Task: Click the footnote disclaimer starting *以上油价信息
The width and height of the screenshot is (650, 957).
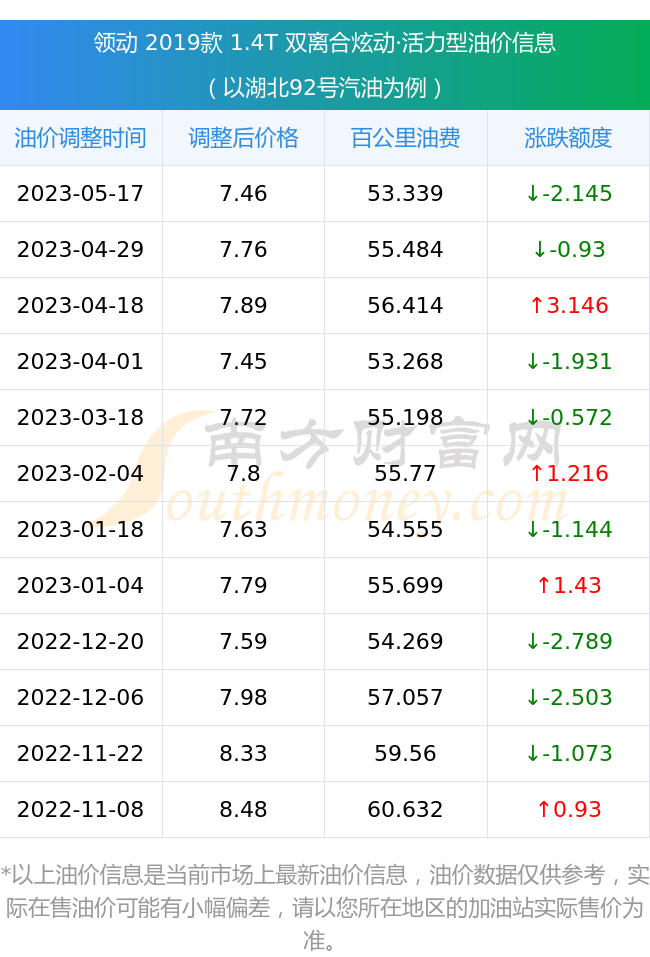Action: pos(325,907)
